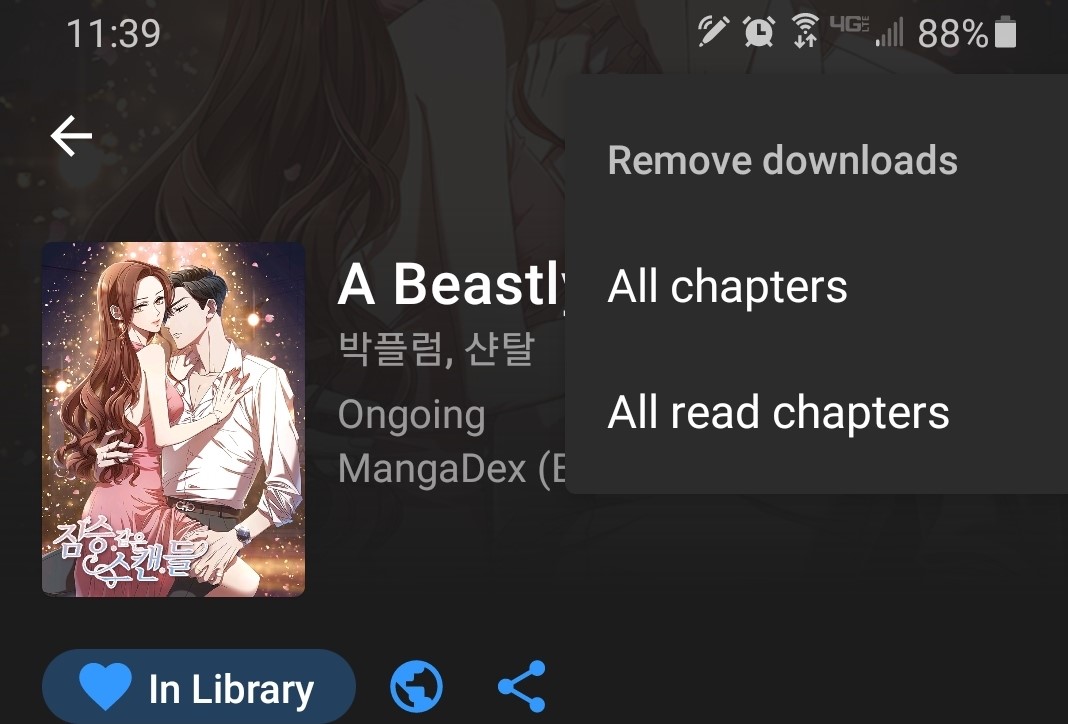Tap the 11:39 clock in status bar
This screenshot has width=1068, height=724.
(x=113, y=33)
